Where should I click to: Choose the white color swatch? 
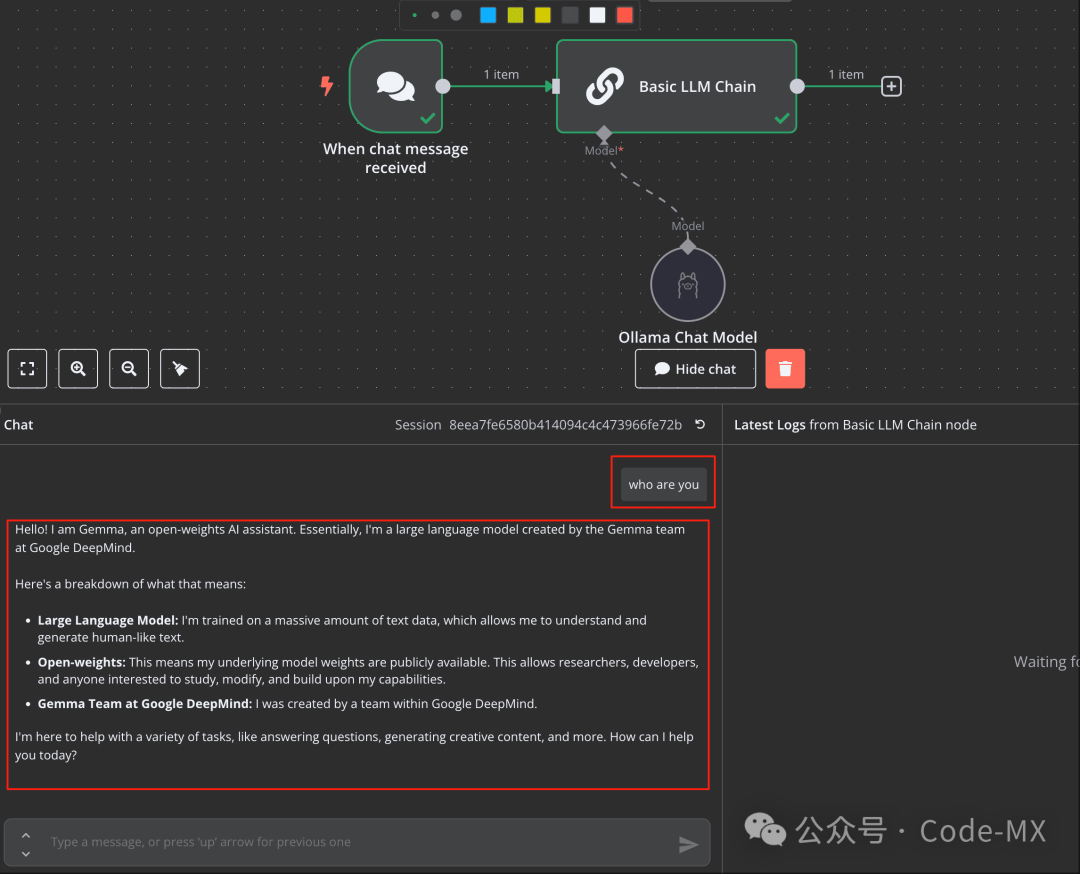(597, 15)
